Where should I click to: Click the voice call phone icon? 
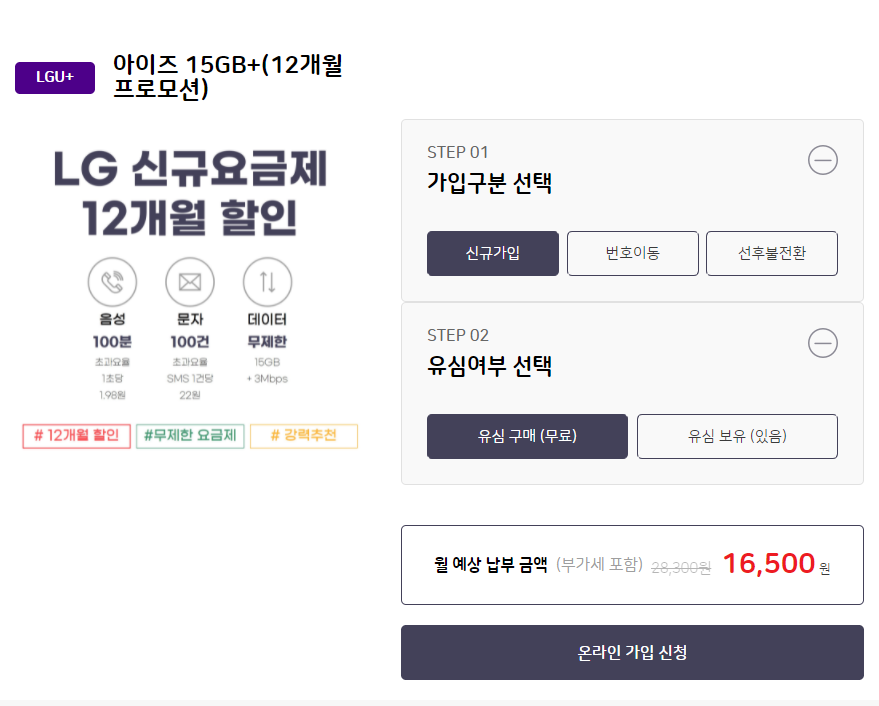[x=112, y=282]
